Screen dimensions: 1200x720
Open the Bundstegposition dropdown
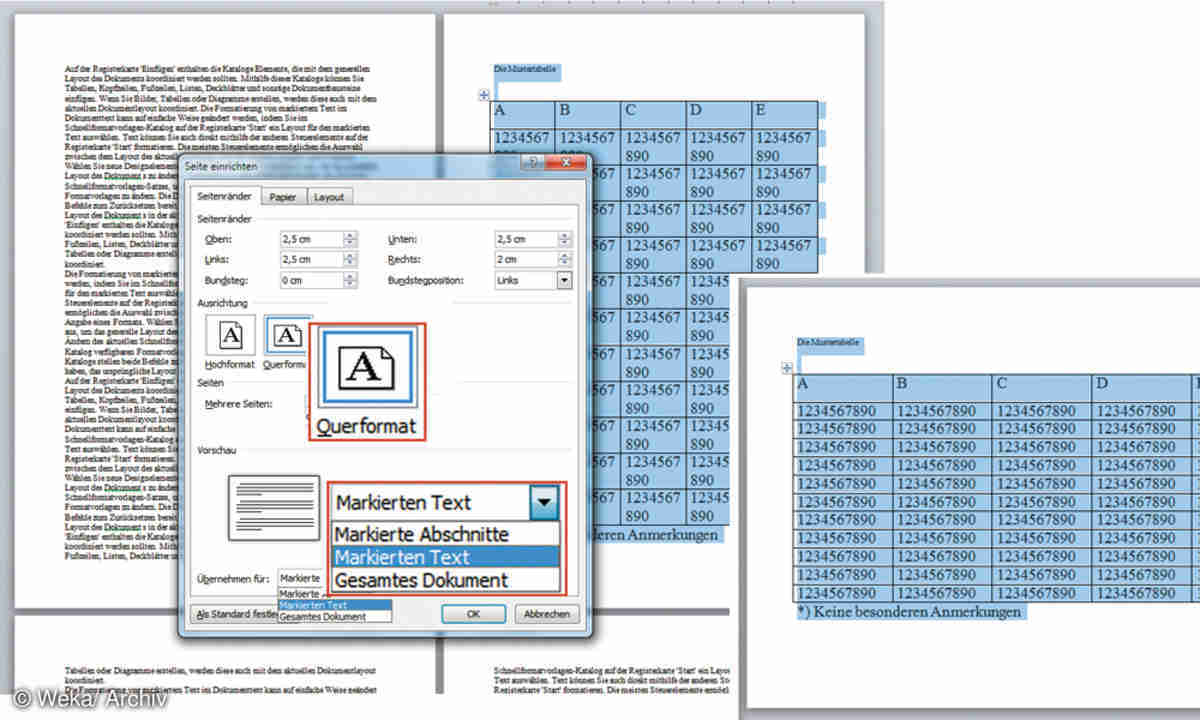coord(564,281)
